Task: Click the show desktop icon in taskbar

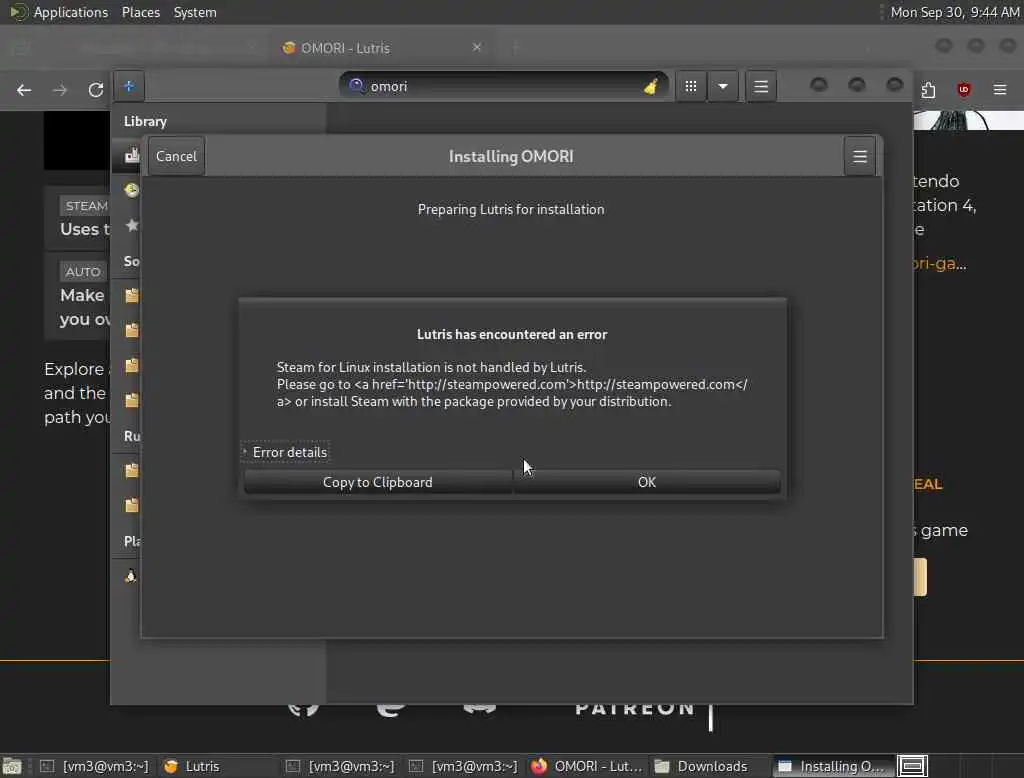Action: (x=12, y=766)
